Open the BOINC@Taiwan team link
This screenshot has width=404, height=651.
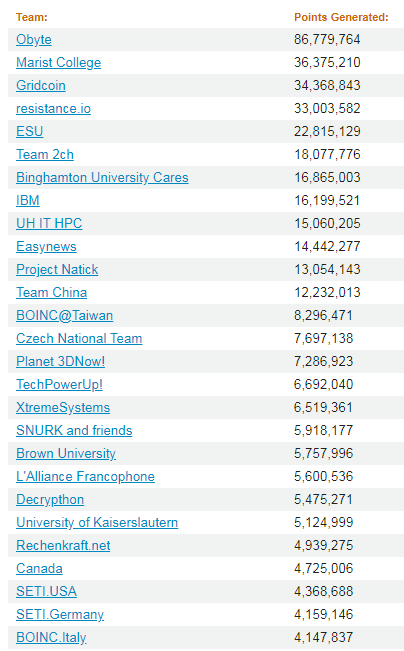(64, 316)
